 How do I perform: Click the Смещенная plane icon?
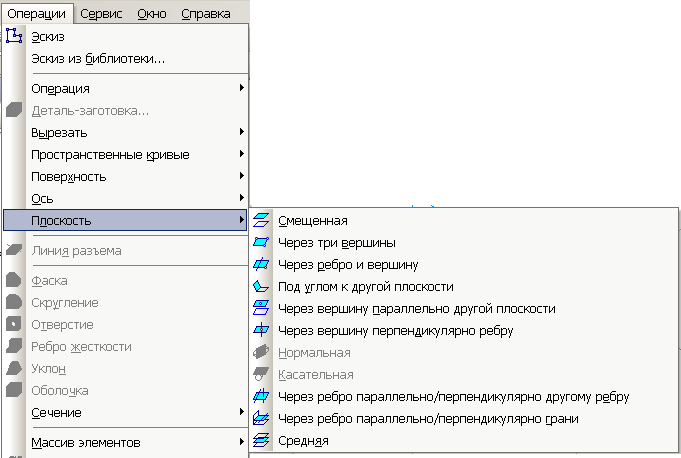[x=261, y=220]
